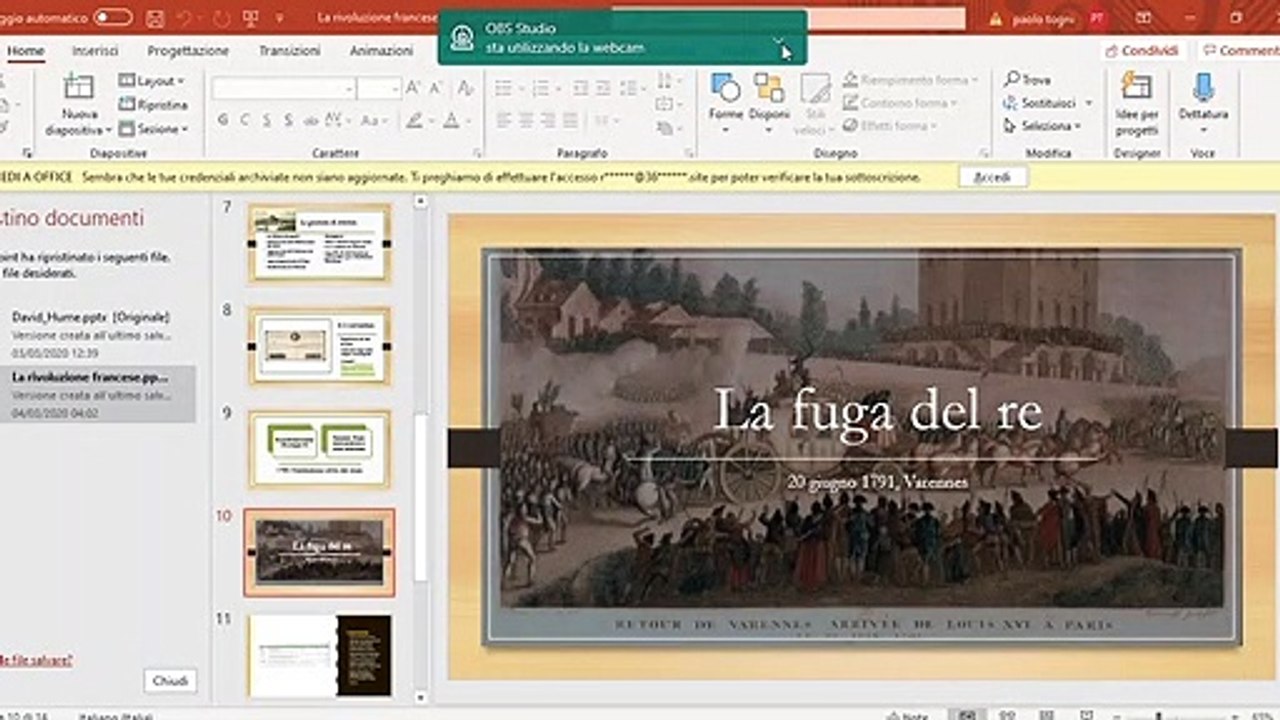Open the Animazioni ribbon tab
The width and height of the screenshot is (1280, 720).
pyautogui.click(x=381, y=51)
